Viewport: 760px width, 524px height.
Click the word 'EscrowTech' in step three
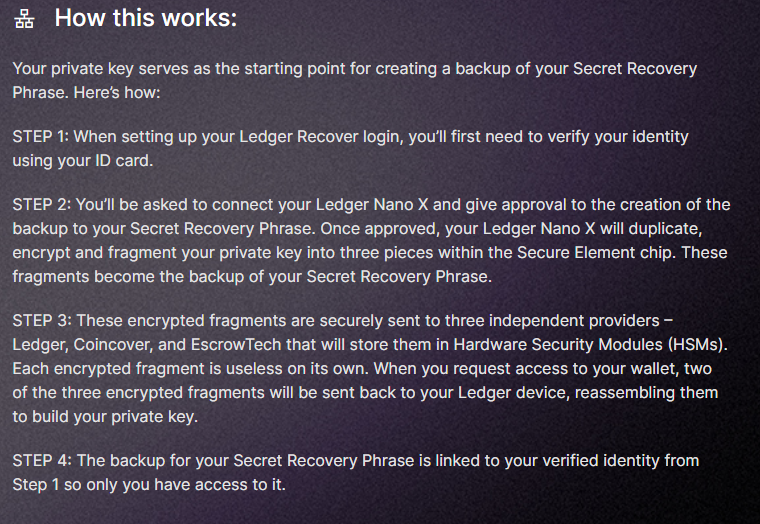click(x=236, y=345)
